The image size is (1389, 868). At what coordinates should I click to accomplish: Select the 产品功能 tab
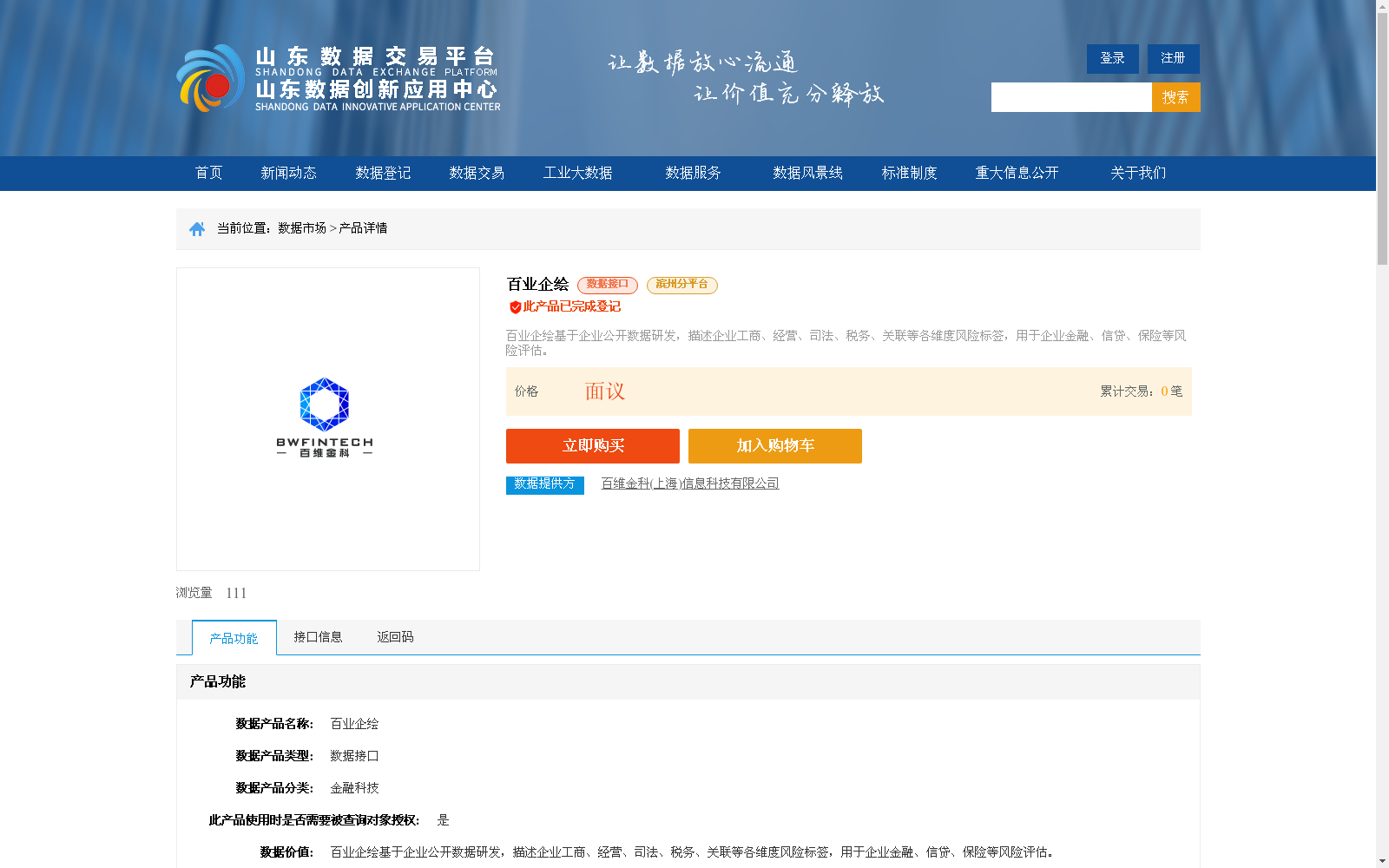[234, 638]
